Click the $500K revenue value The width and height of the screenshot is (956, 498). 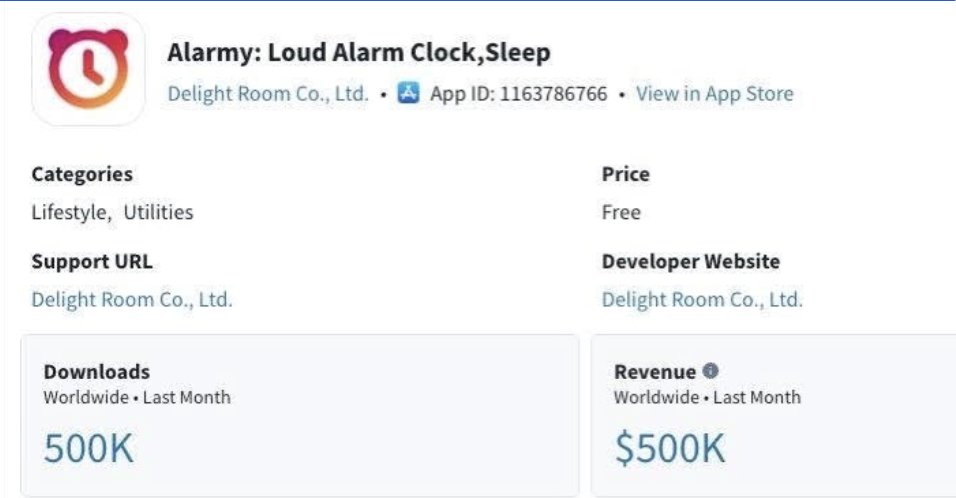[669, 448]
